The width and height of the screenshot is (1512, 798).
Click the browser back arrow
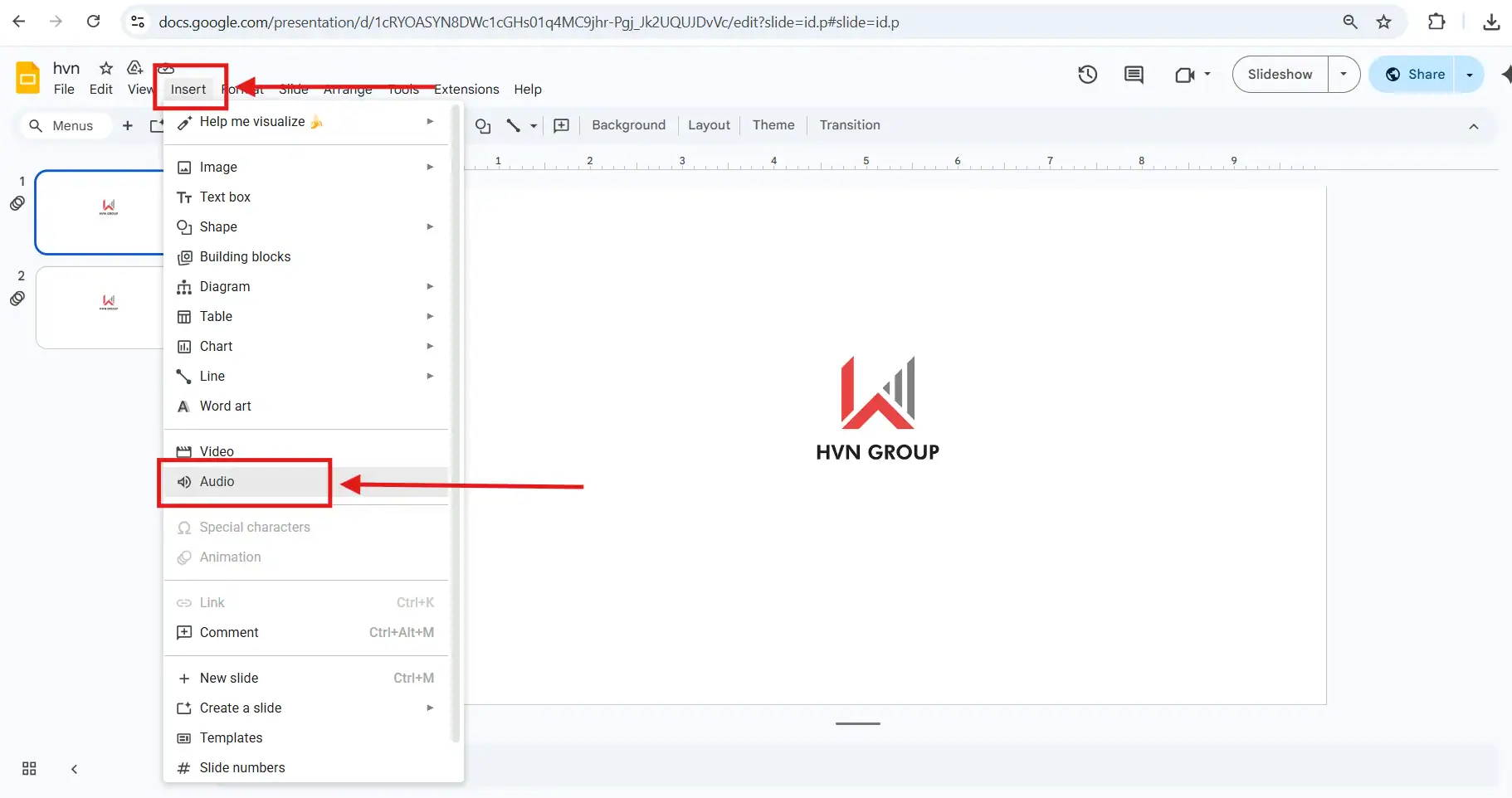pyautogui.click(x=19, y=22)
